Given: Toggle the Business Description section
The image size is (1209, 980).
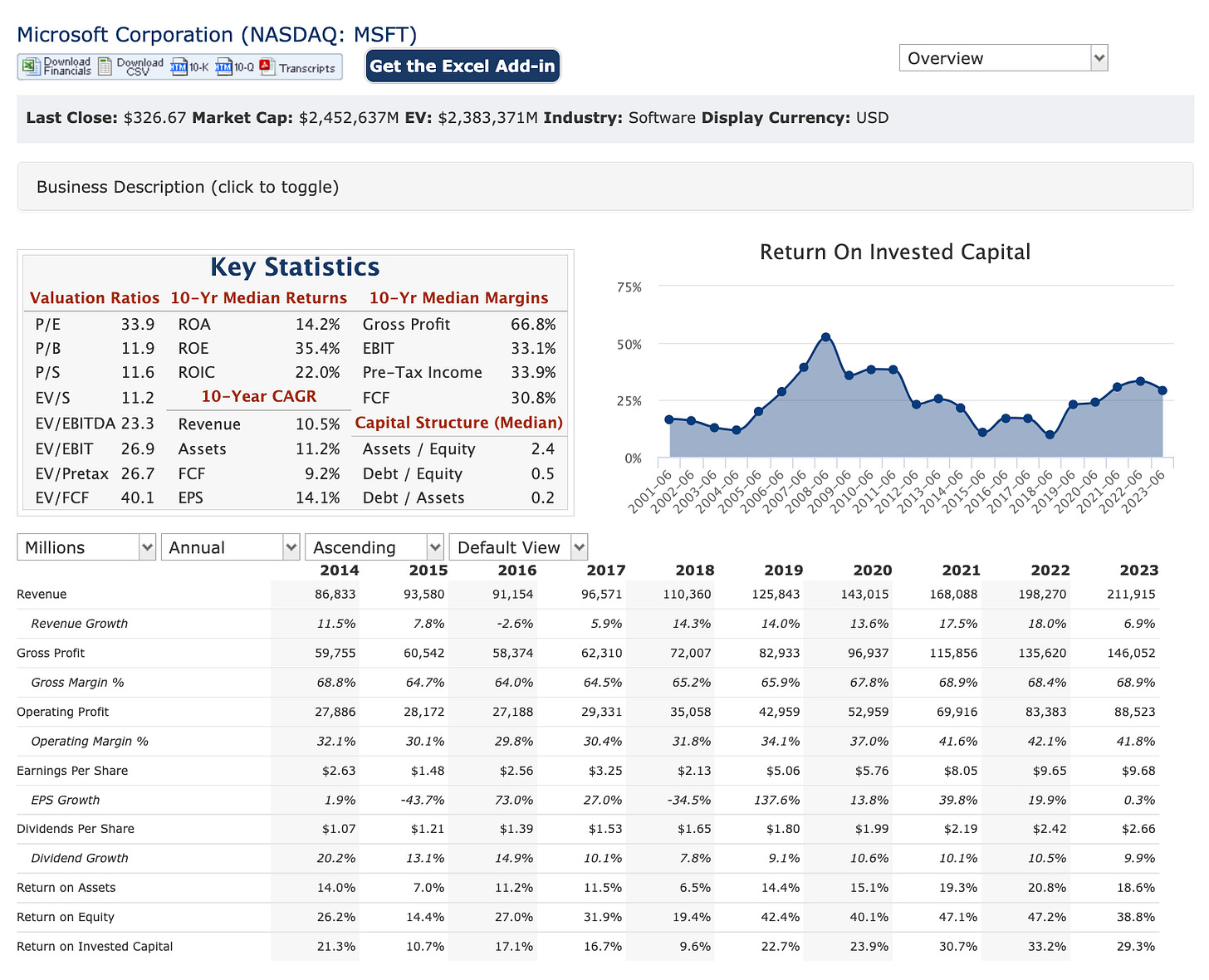Looking at the screenshot, I should tap(605, 187).
